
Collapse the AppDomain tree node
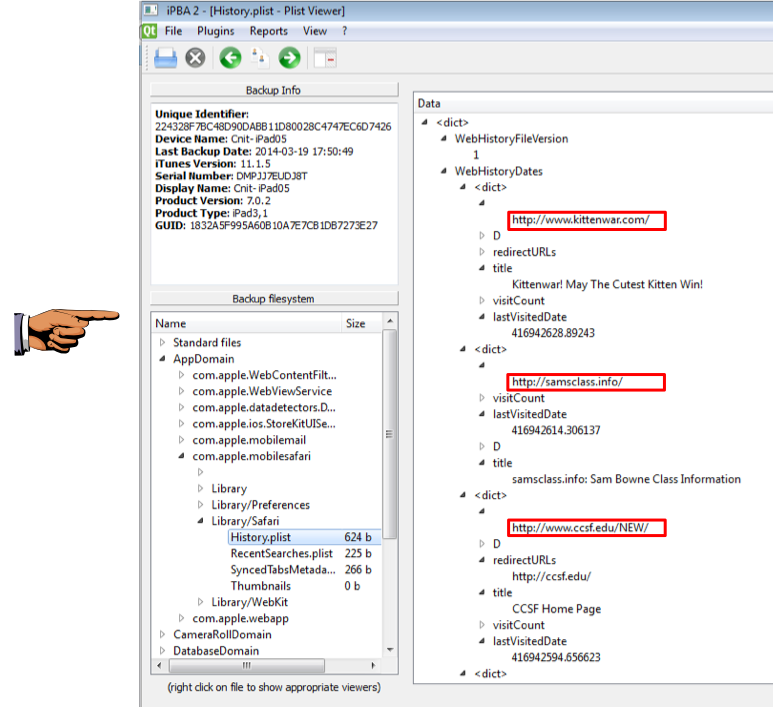coord(162,358)
